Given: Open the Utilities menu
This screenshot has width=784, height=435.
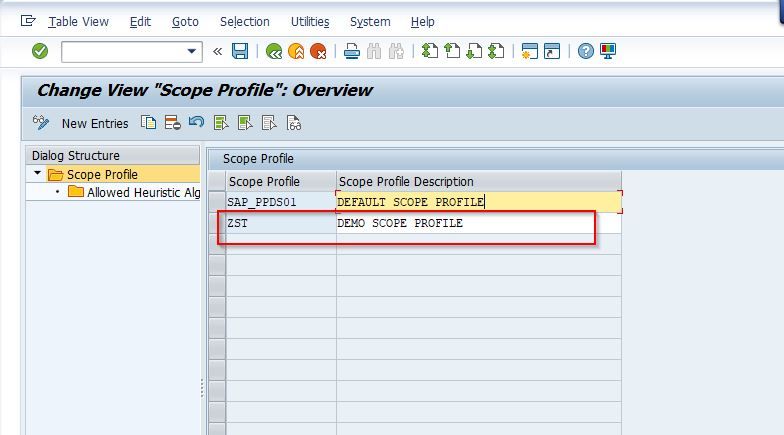Looking at the screenshot, I should click(310, 22).
